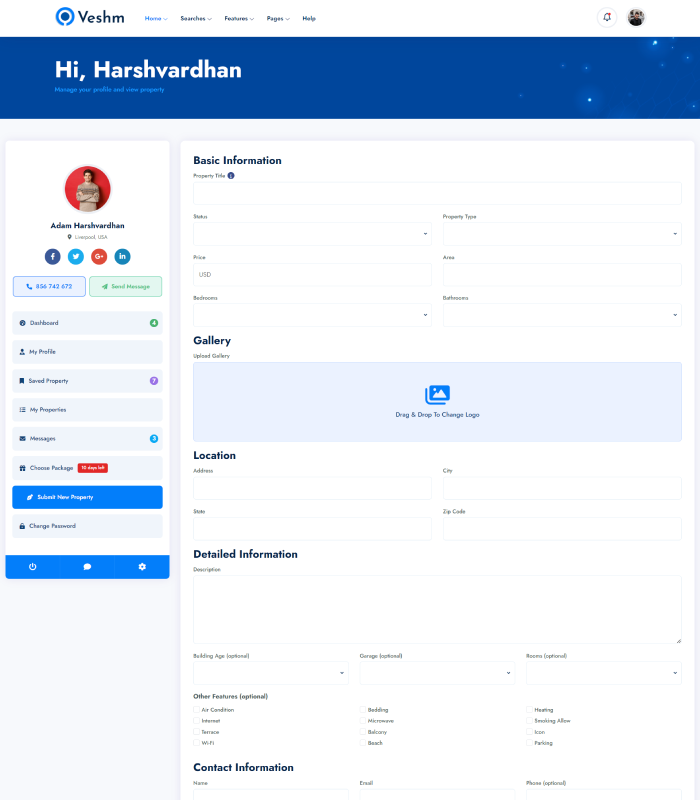Click the Property Title info icon

tap(231, 176)
